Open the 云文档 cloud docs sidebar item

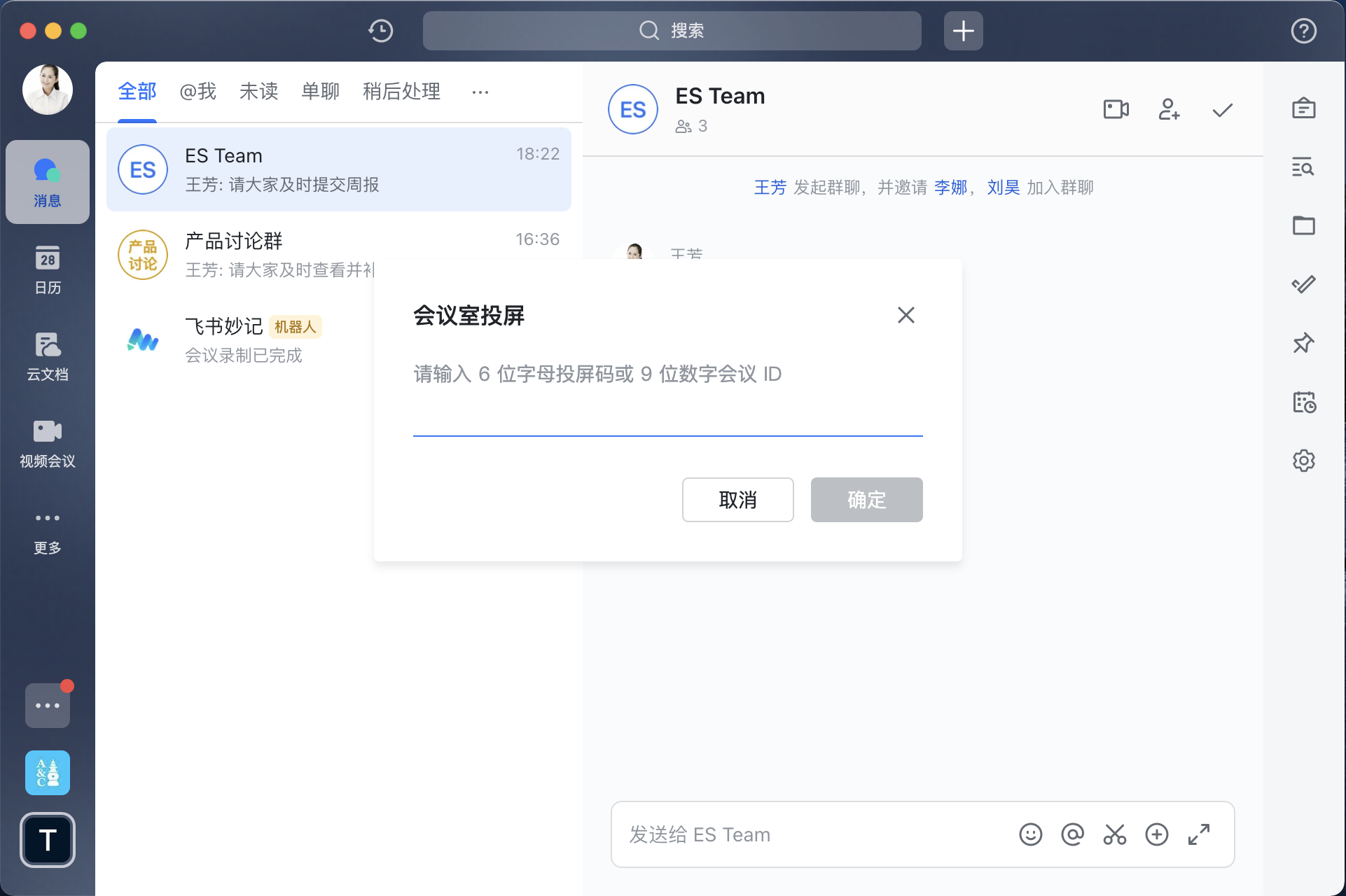[48, 356]
